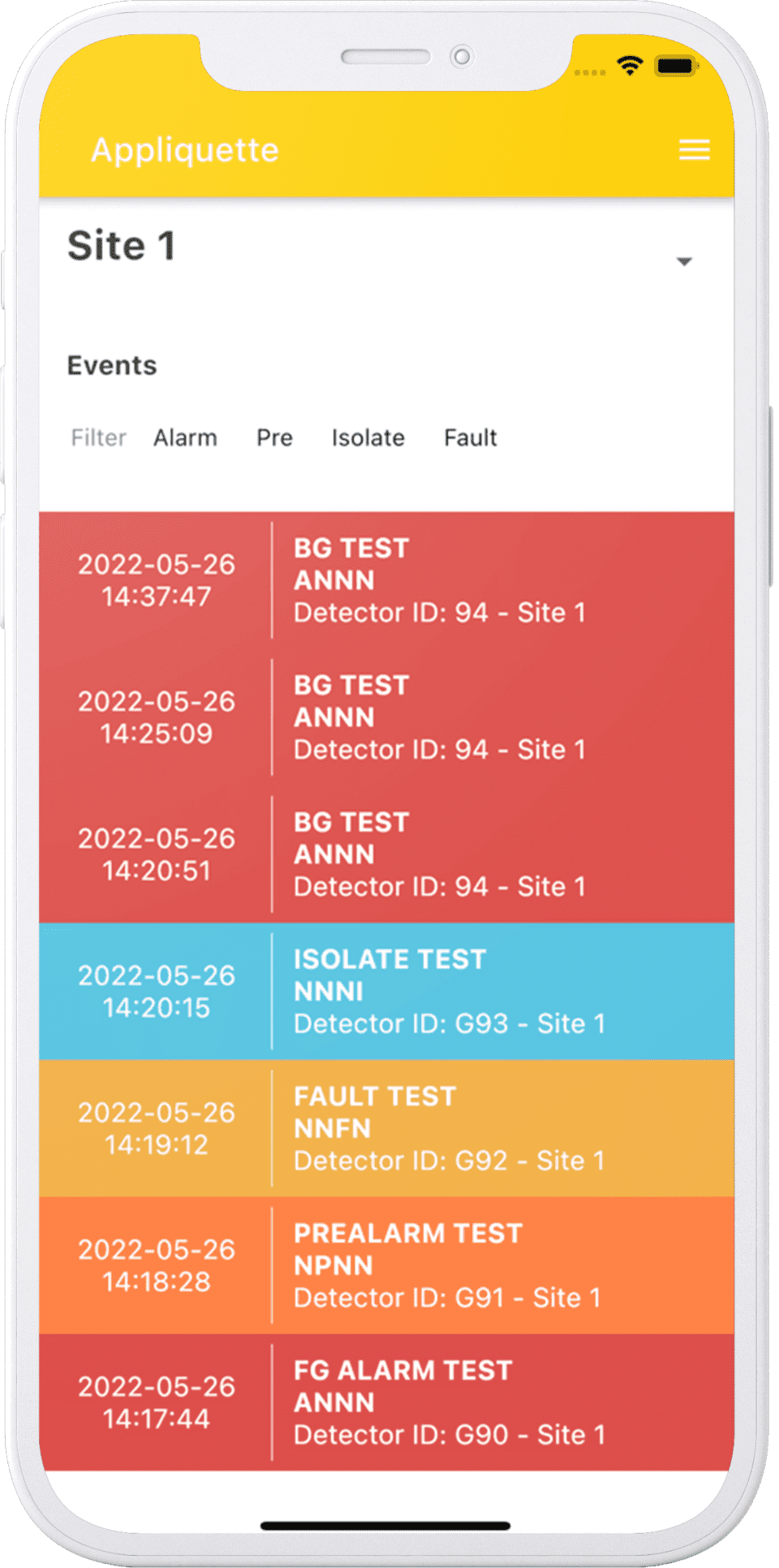779x1568 pixels.
Task: Open details for the PREALARM TEST event
Action: [389, 1264]
